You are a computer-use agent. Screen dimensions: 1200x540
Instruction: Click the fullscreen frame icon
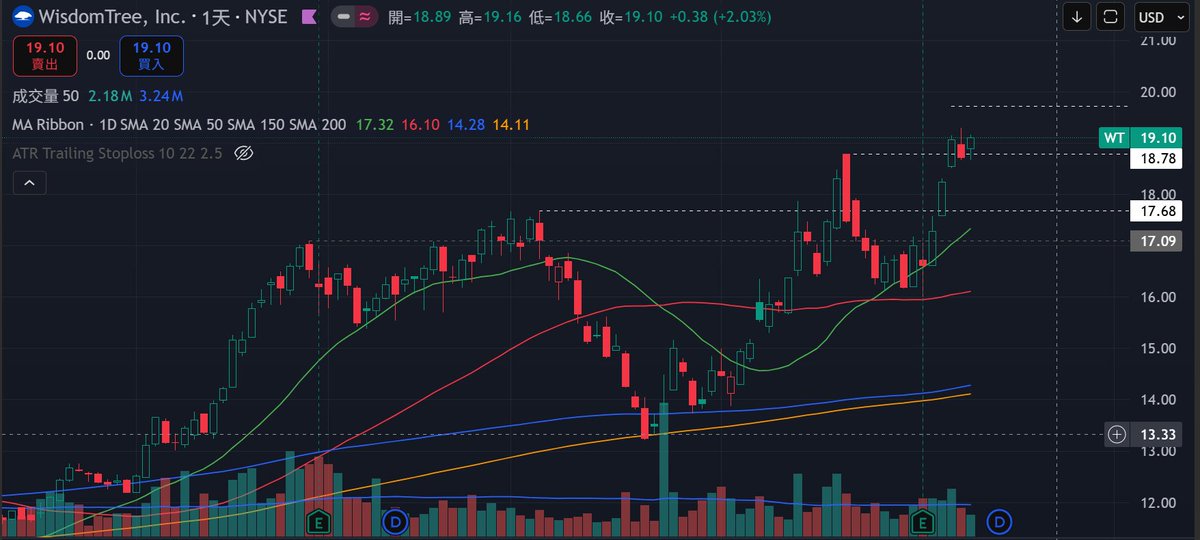click(1110, 17)
